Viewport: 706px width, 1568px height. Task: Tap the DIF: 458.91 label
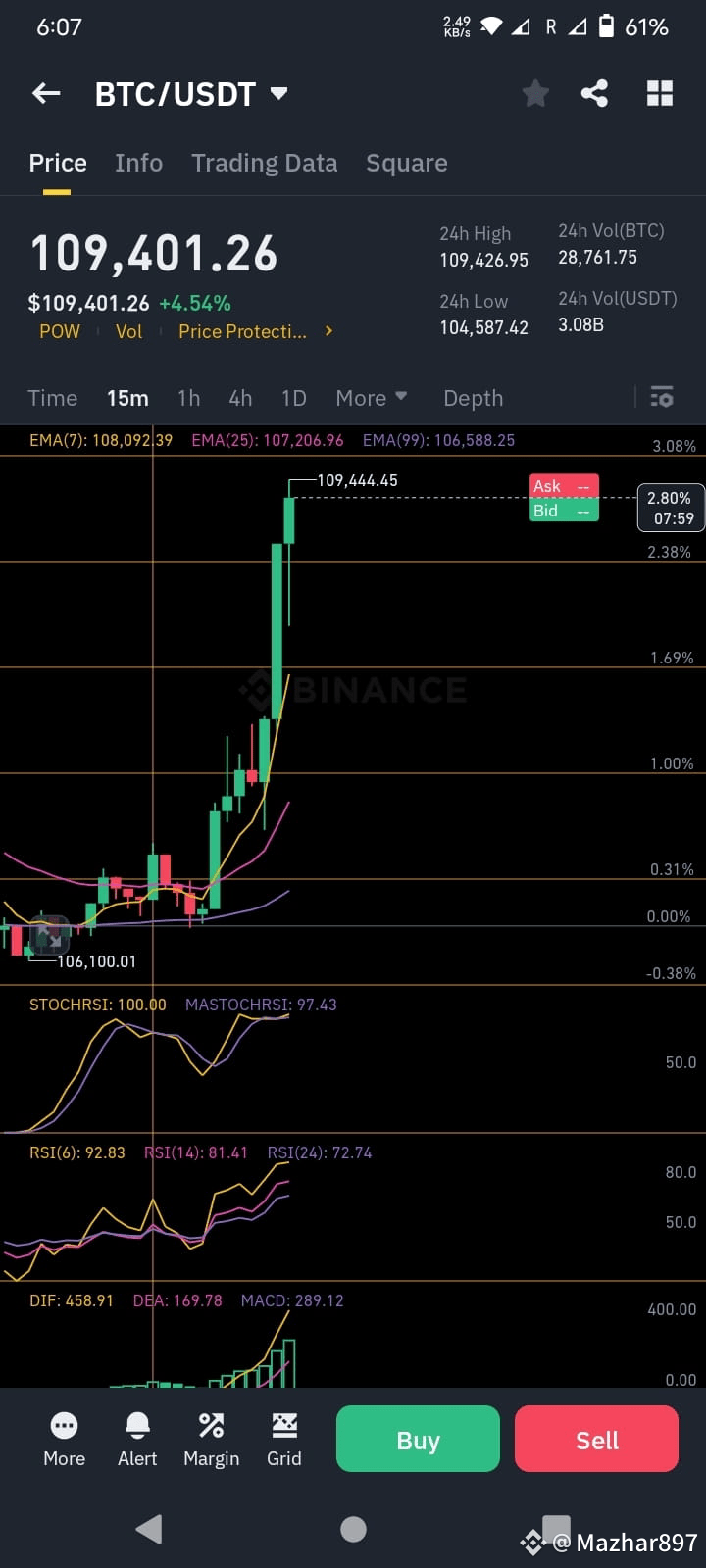[x=72, y=1300]
